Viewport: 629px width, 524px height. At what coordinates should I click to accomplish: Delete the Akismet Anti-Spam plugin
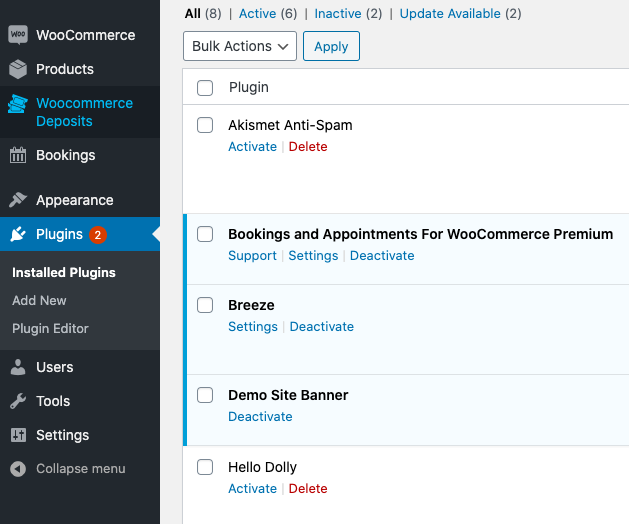(308, 146)
